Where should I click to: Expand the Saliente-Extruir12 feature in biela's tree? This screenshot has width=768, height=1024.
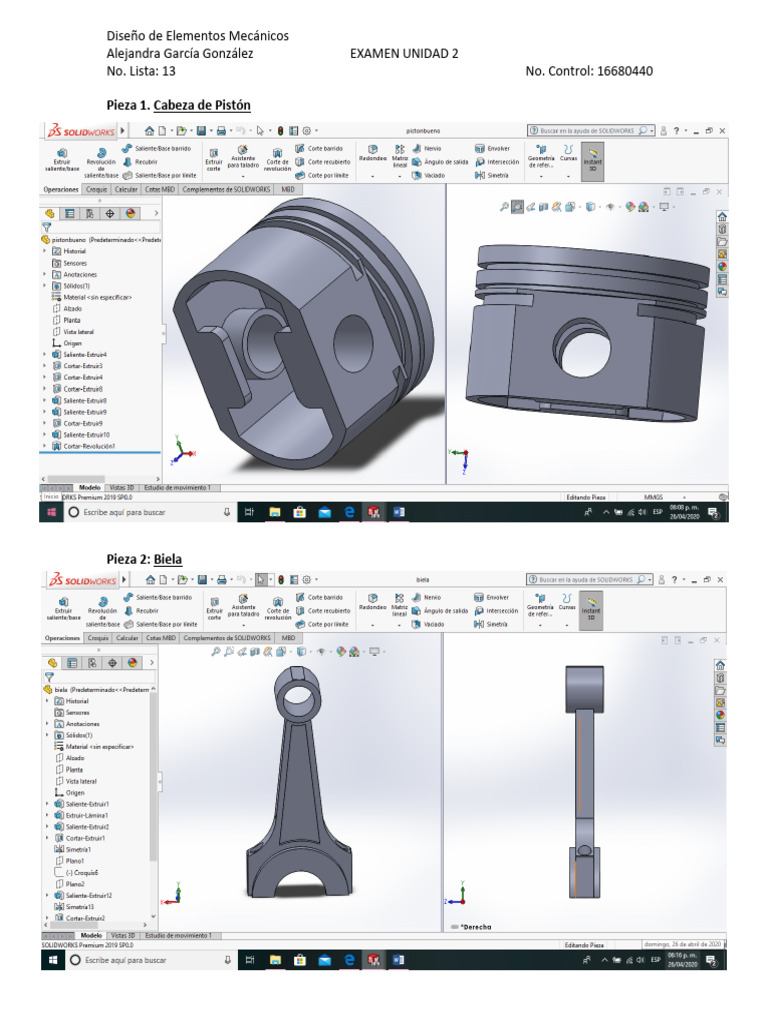[45, 895]
